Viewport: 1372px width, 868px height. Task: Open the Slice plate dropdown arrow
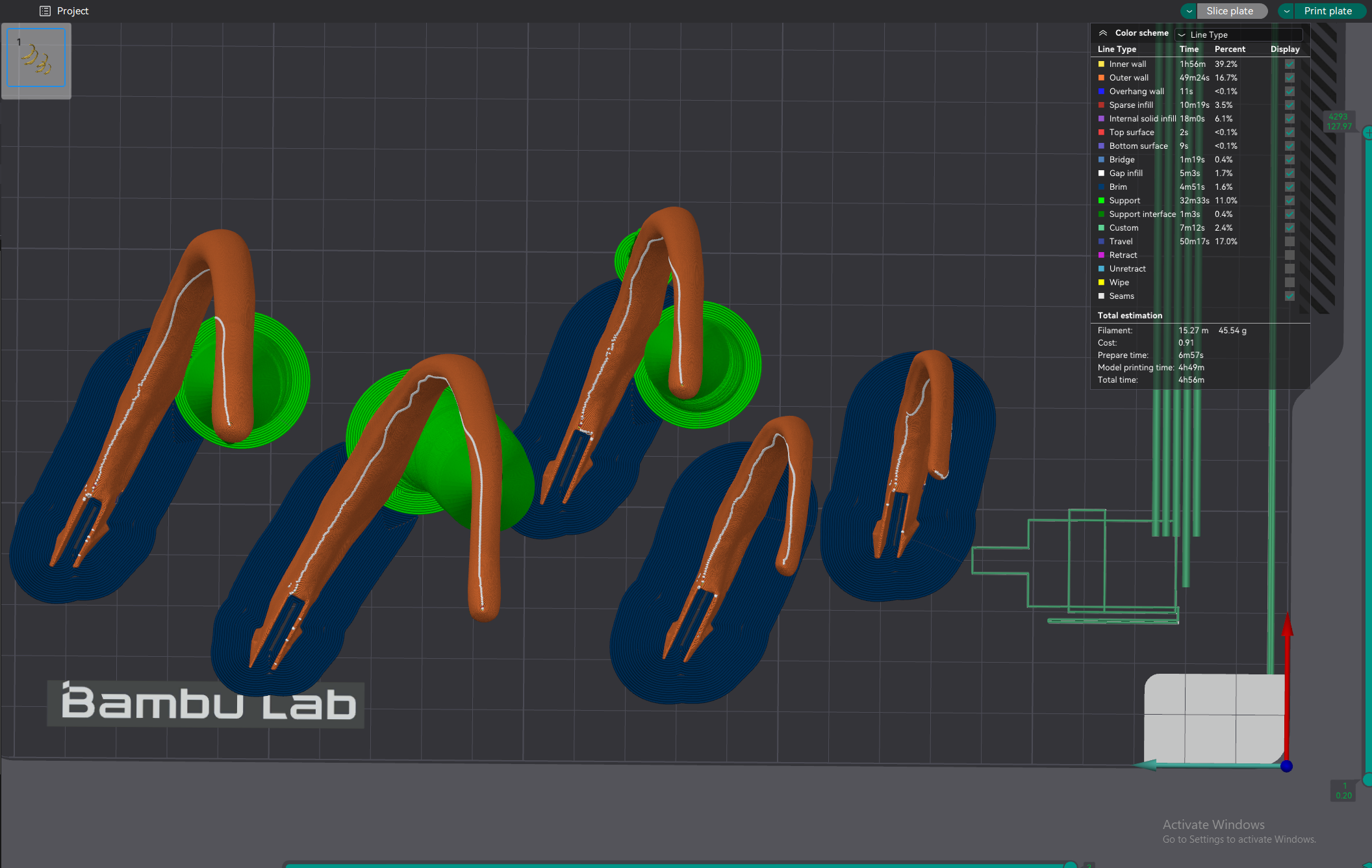click(1189, 11)
